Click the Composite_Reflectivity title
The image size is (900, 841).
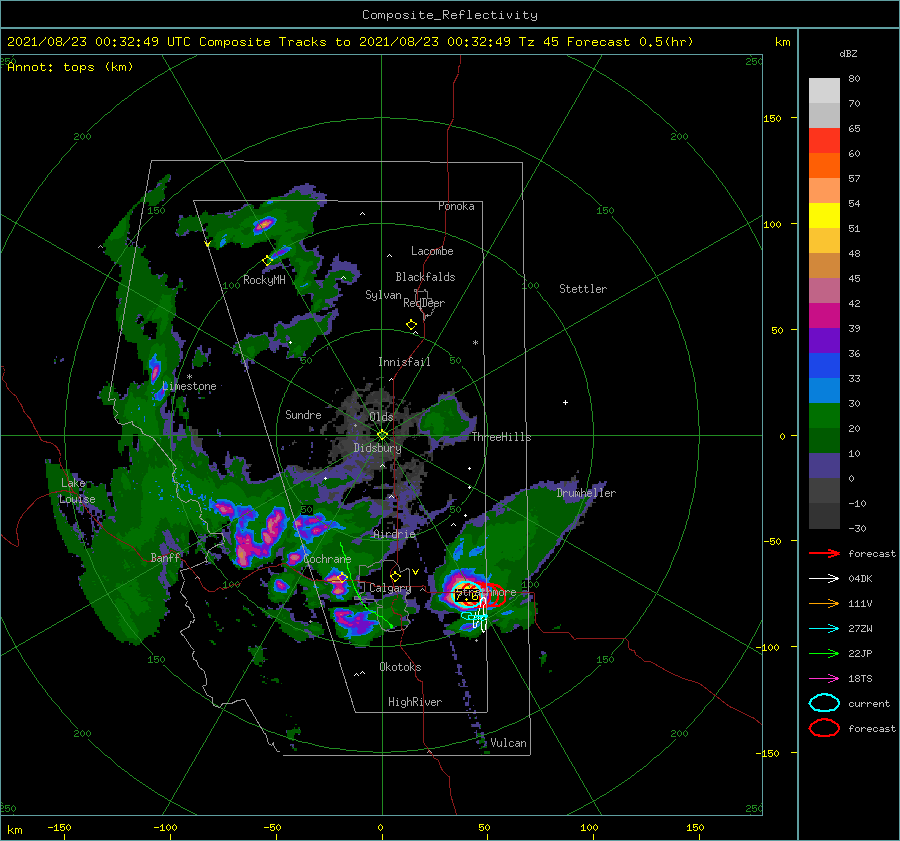450,15
